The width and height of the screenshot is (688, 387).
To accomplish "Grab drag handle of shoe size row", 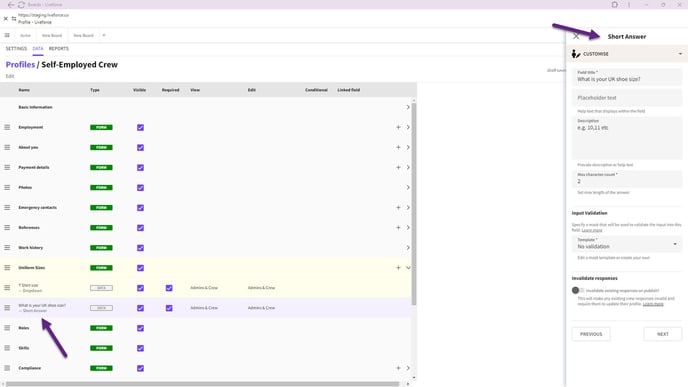I will (x=7, y=308).
